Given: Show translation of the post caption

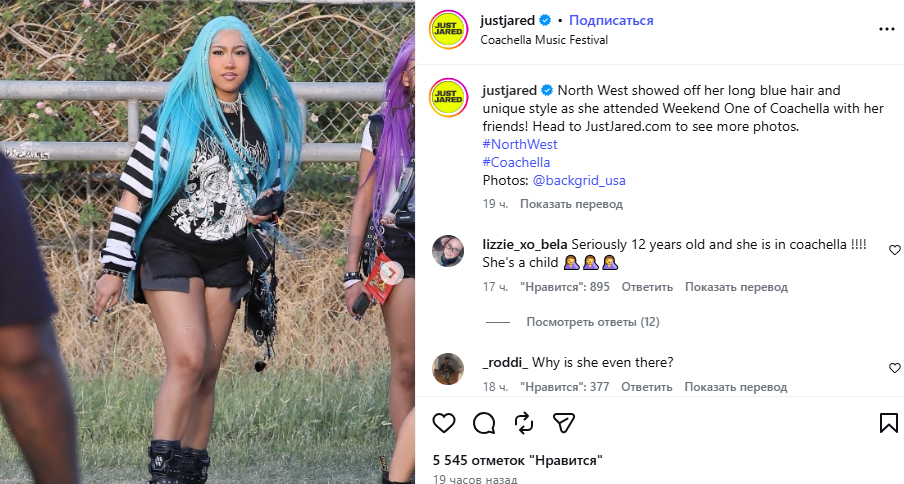Looking at the screenshot, I should pyautogui.click(x=571, y=204).
